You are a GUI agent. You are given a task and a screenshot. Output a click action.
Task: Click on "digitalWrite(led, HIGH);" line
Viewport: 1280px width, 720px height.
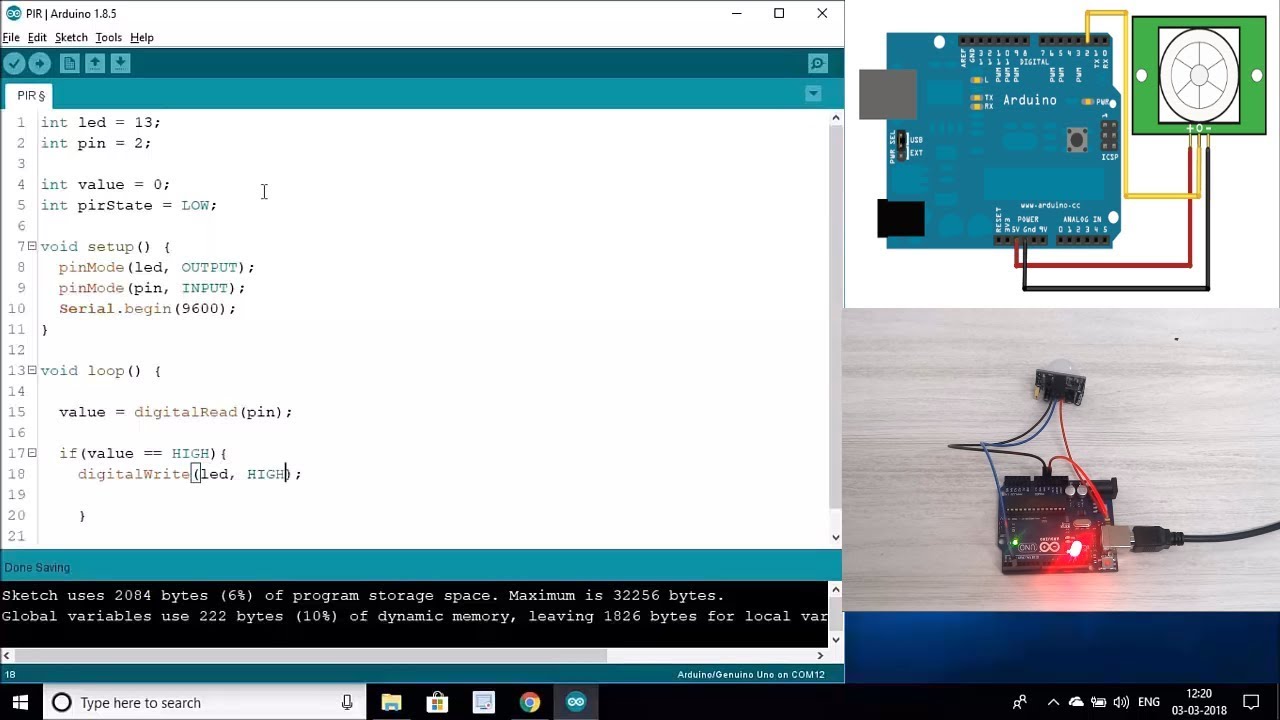click(190, 474)
